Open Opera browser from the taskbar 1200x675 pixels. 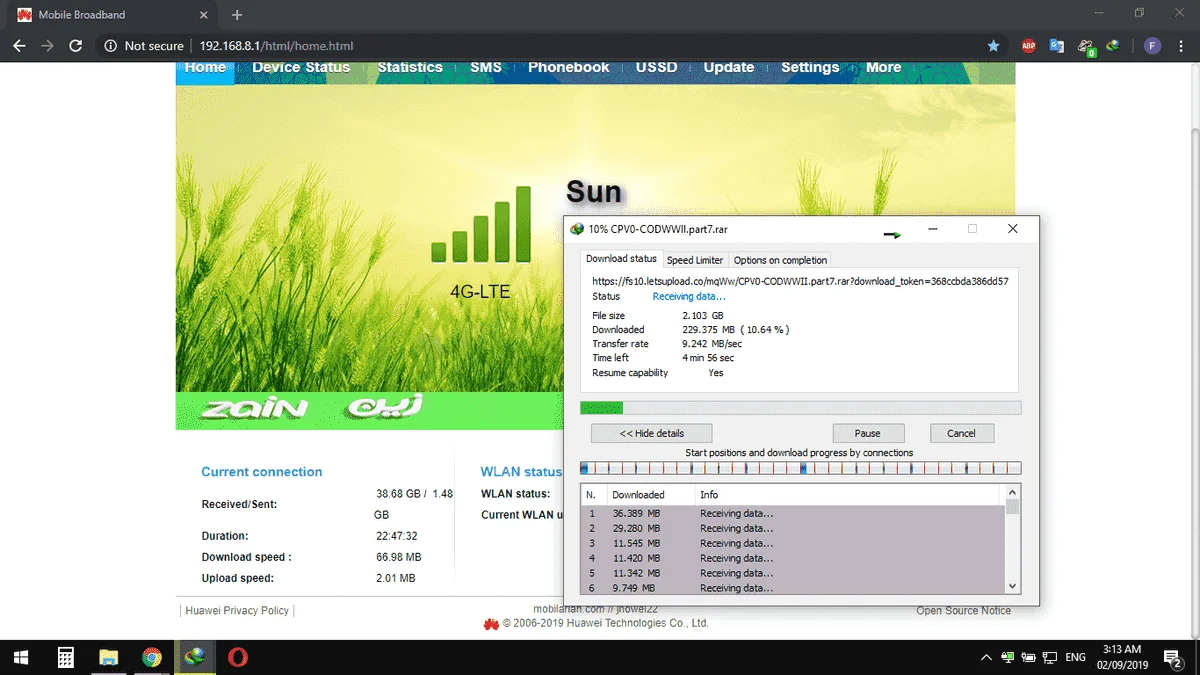238,657
